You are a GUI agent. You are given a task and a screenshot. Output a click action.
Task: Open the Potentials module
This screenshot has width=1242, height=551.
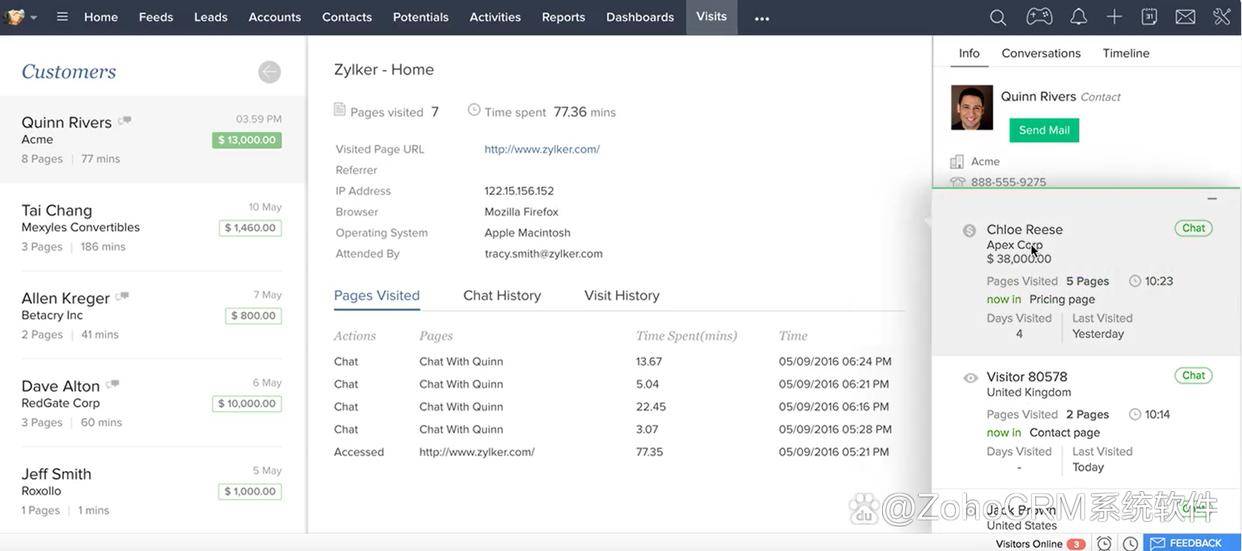(x=421, y=17)
